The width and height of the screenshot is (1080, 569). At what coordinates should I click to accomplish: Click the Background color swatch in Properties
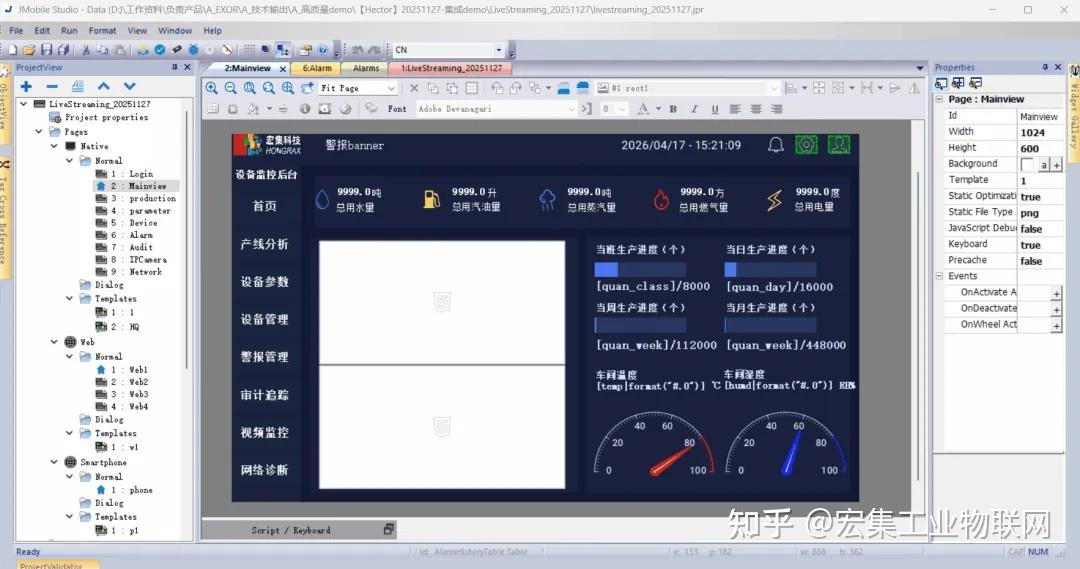coord(1027,165)
